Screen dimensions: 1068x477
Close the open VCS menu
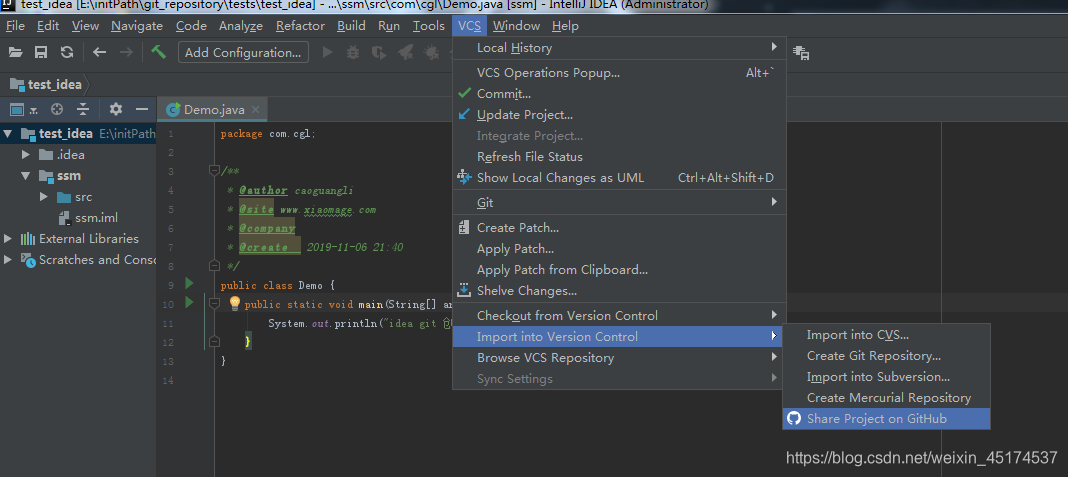click(x=469, y=26)
